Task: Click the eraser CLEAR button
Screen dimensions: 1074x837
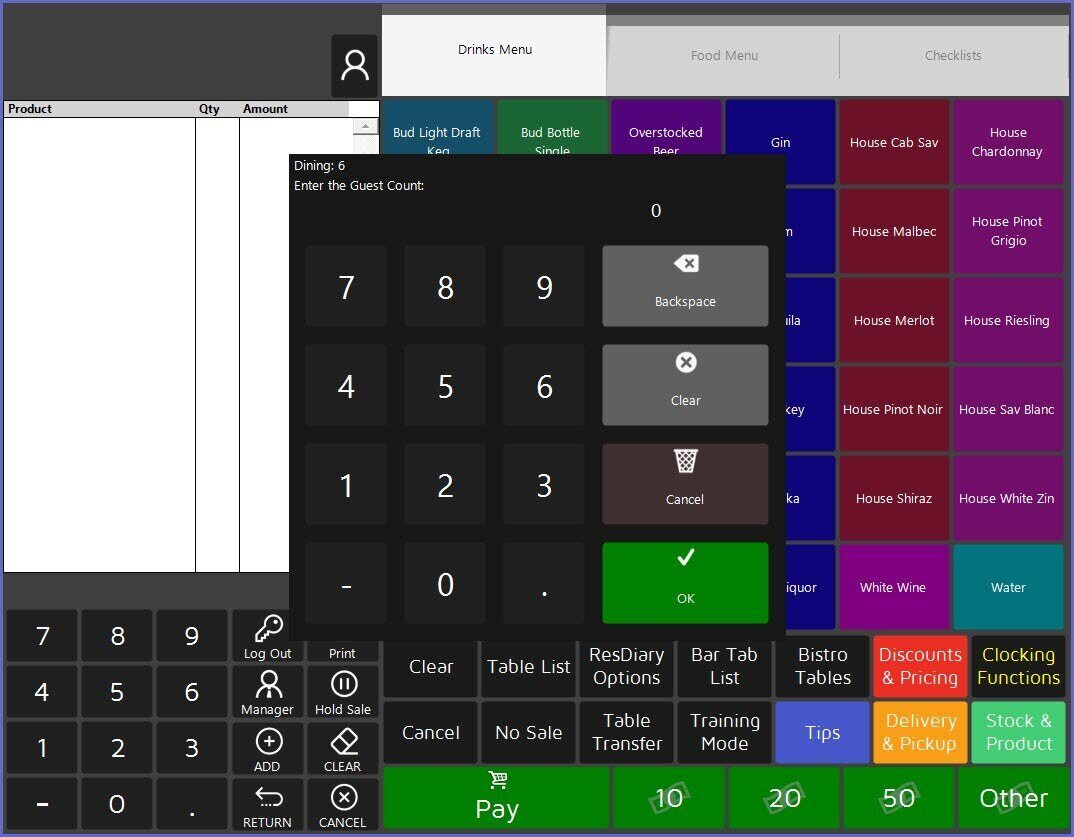Action: pos(342,749)
